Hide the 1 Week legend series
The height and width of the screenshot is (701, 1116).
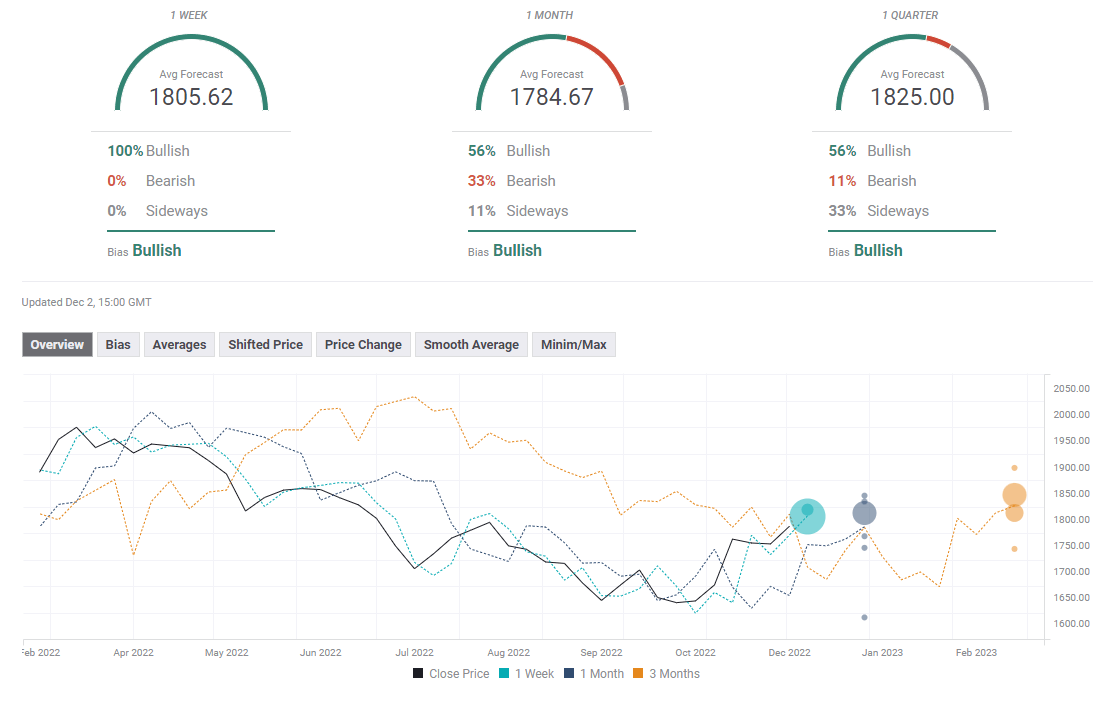[x=526, y=674]
